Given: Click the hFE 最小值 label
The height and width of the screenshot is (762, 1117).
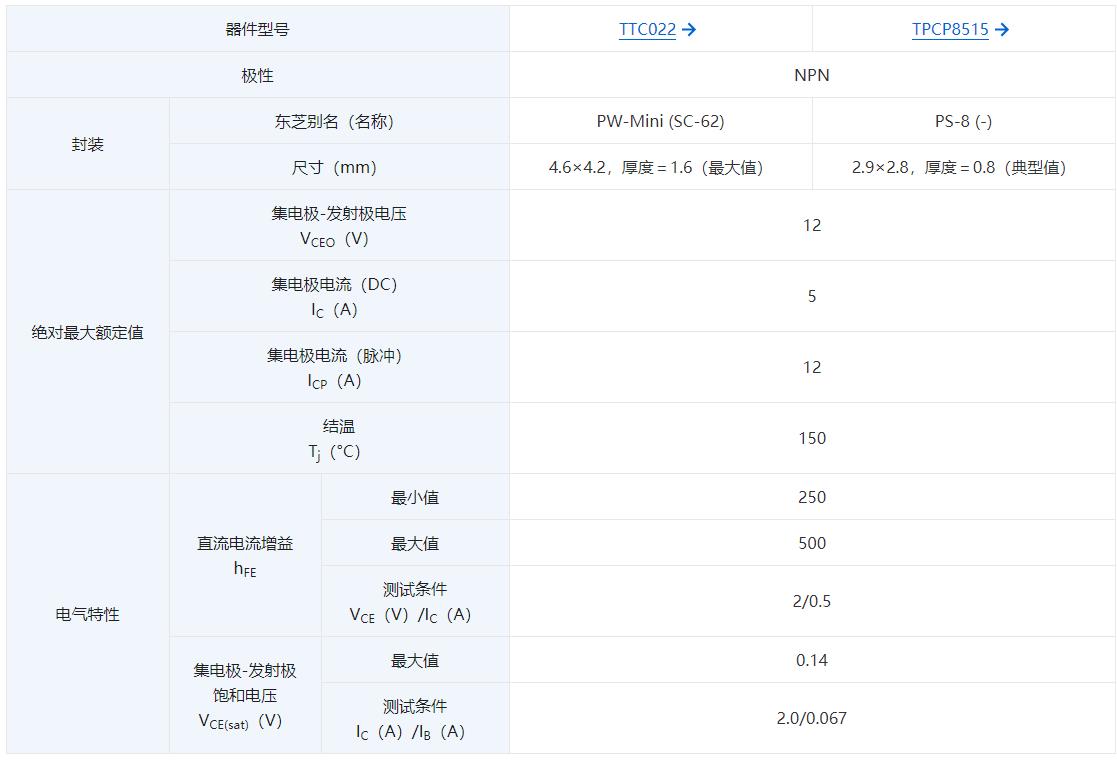Looking at the screenshot, I should coord(415,497).
